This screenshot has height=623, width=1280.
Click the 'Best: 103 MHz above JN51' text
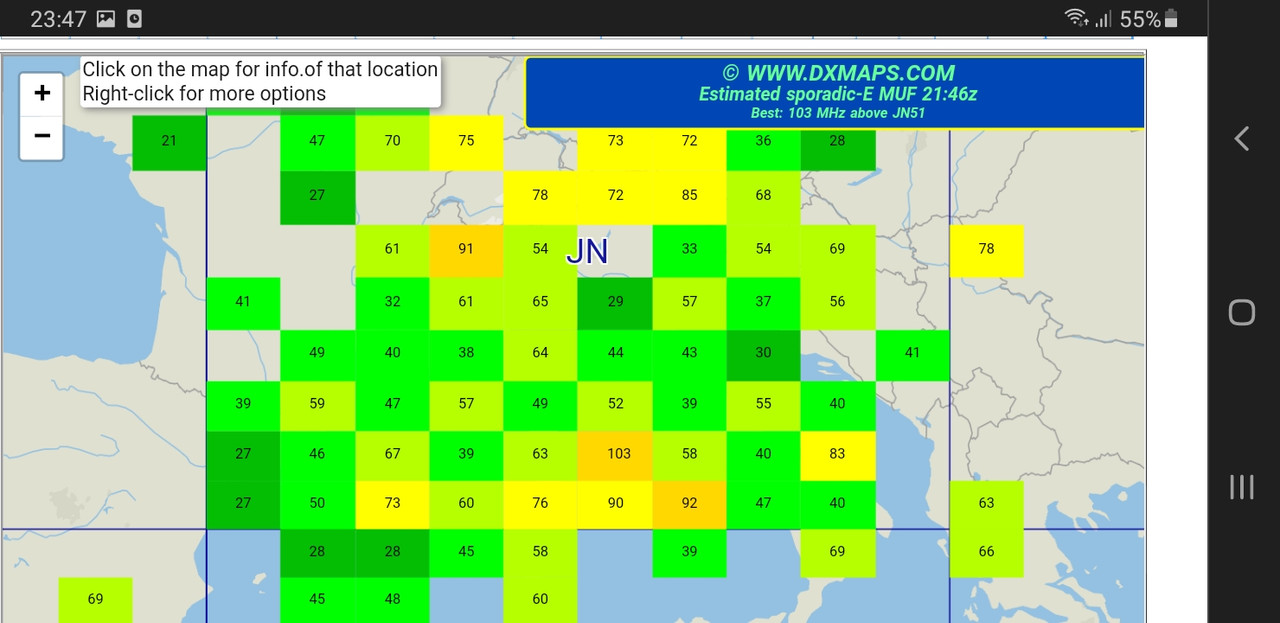(x=838, y=113)
